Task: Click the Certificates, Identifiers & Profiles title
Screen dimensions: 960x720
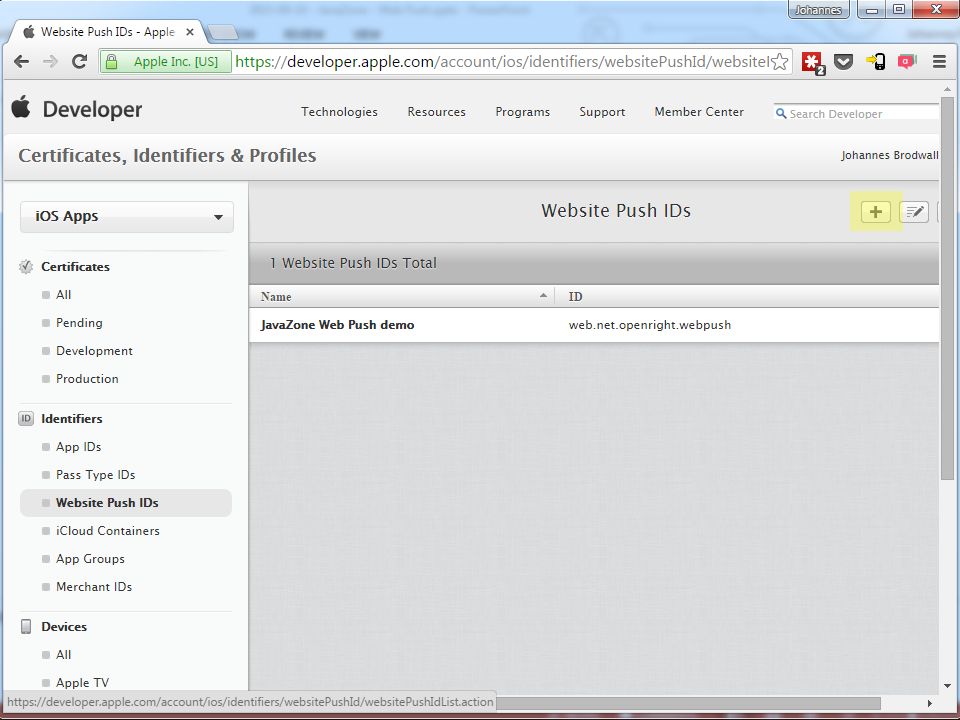Action: tap(167, 156)
